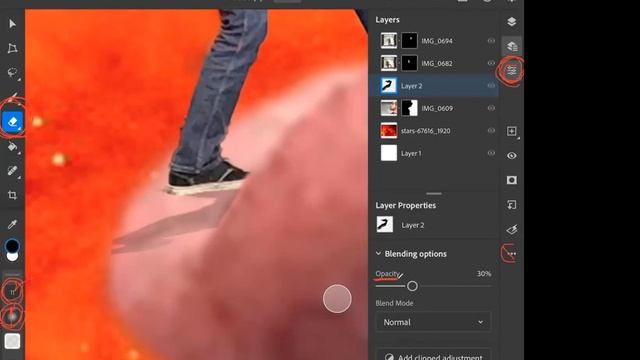
Task: Select the Eraser tool
Action: click(x=12, y=121)
